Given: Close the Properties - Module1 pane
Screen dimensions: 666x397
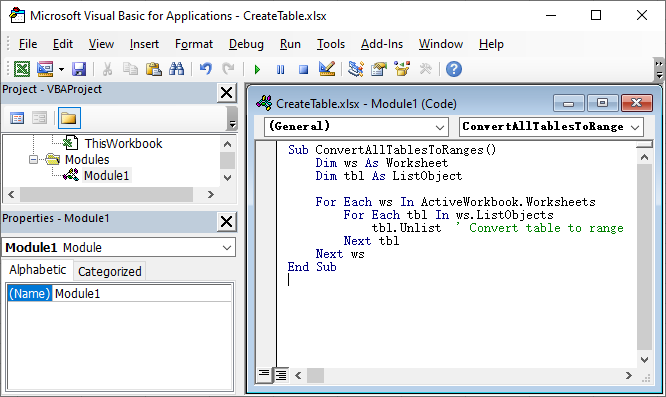Looking at the screenshot, I should [x=226, y=222].
